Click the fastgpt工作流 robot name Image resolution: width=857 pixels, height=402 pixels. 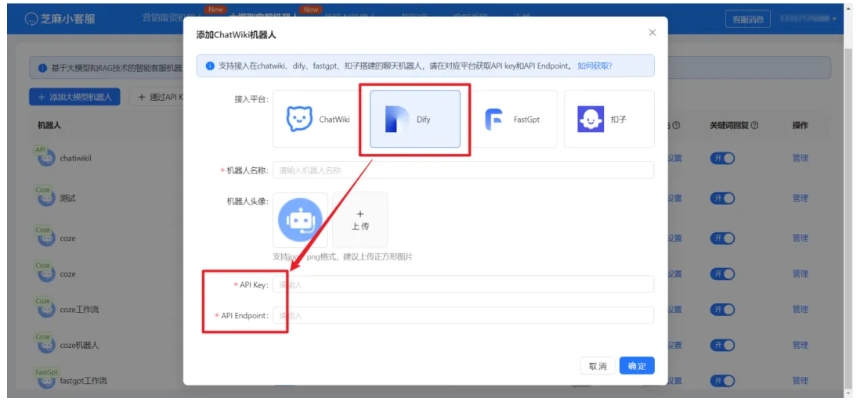84,380
